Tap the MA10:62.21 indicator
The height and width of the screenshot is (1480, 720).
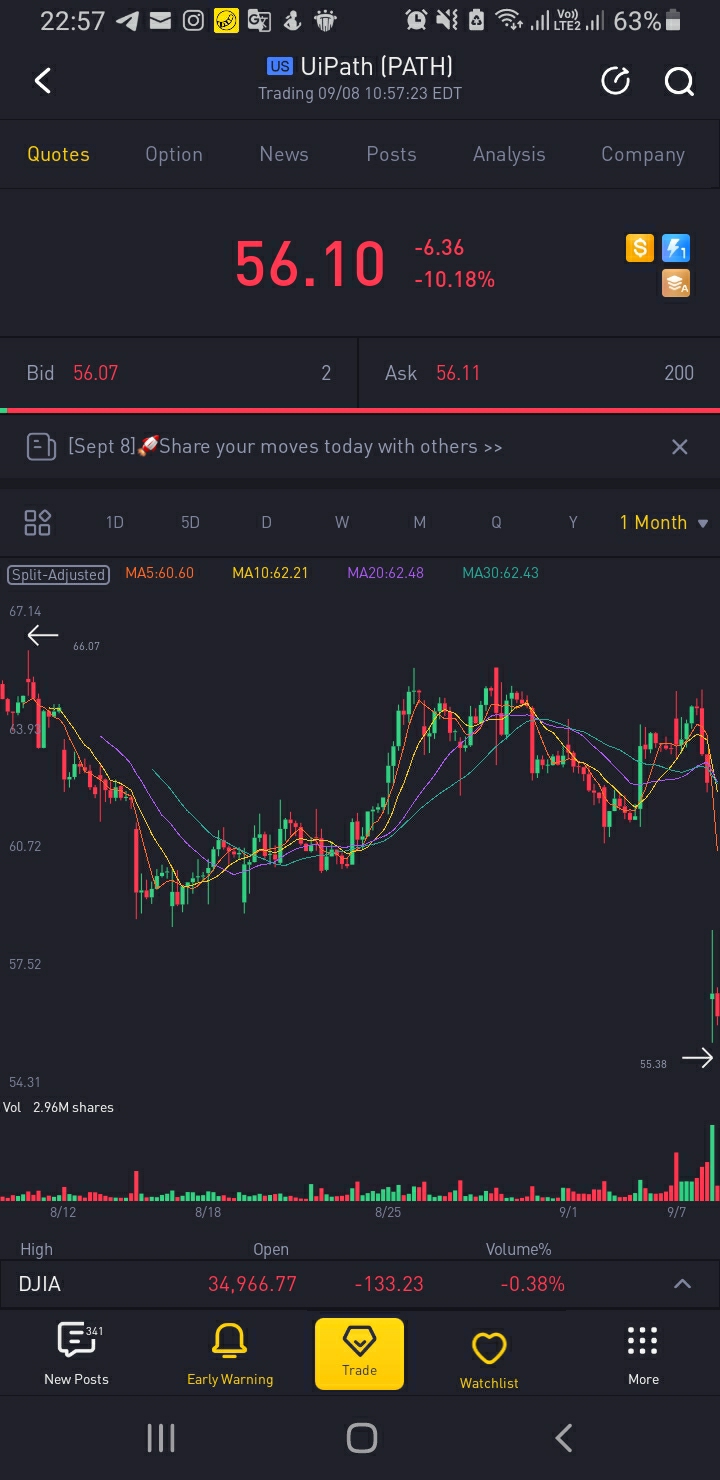point(270,573)
